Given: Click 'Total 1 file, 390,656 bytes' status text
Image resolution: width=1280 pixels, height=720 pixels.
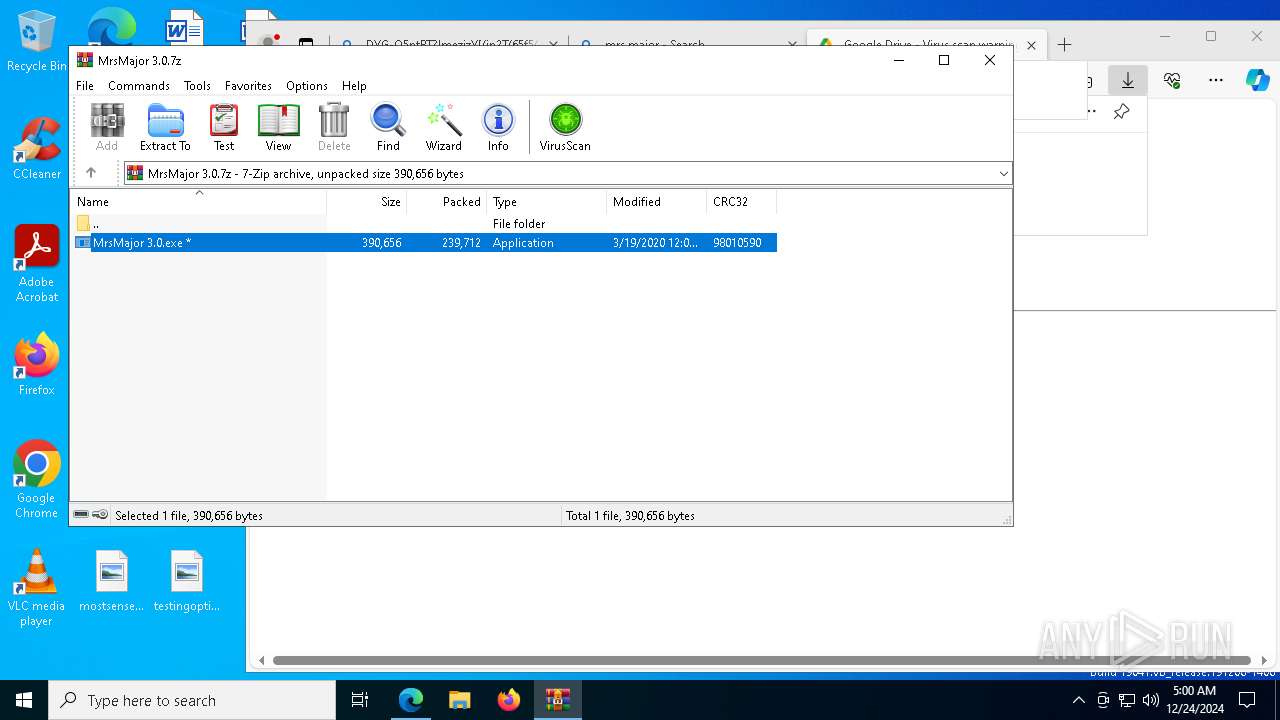Looking at the screenshot, I should point(630,516).
